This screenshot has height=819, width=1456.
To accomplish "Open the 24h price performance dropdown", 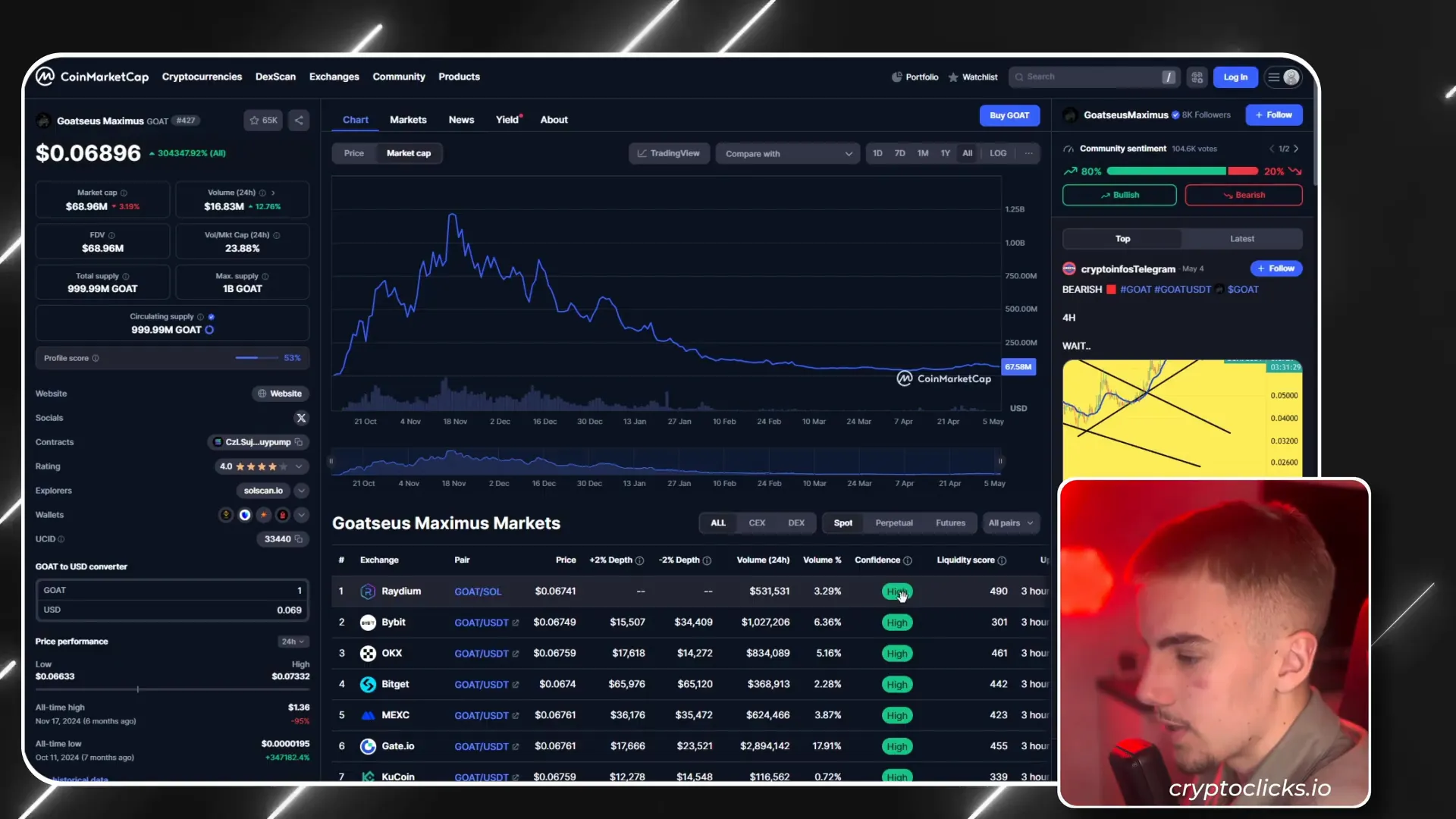I will 293,642.
